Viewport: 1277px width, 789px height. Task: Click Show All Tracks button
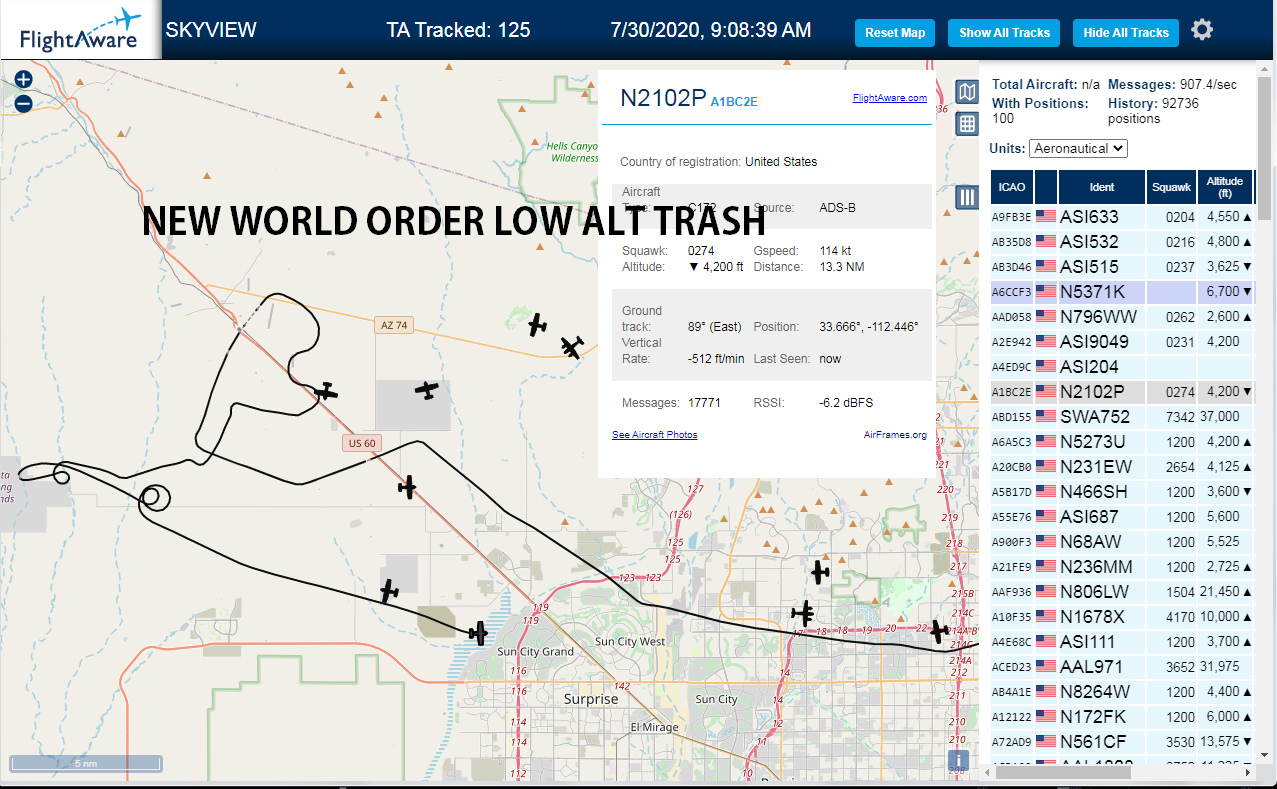click(1004, 32)
